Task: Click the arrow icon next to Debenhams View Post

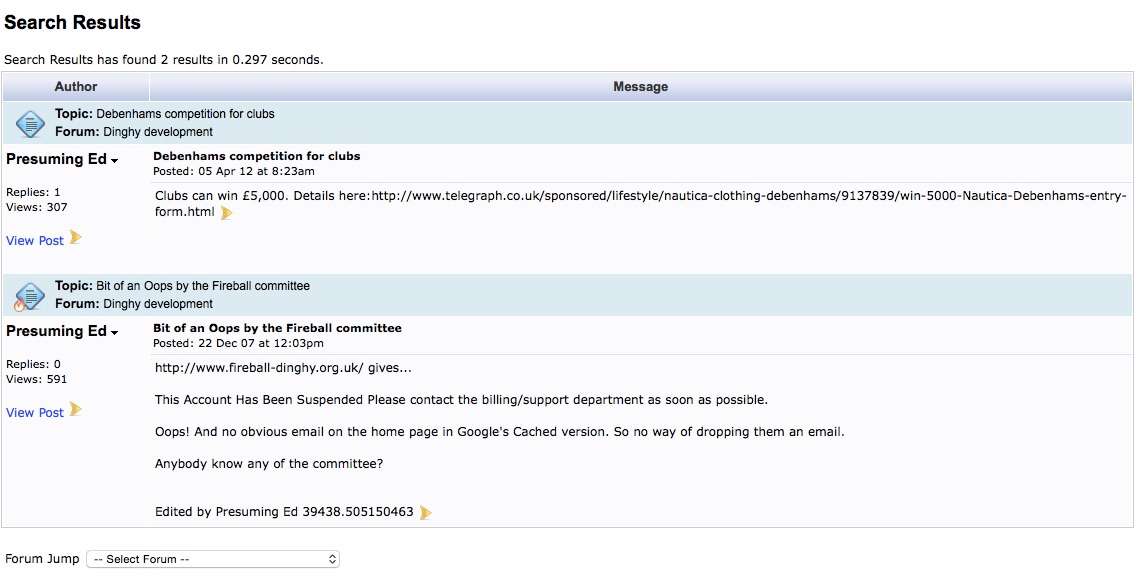Action: tap(76, 238)
